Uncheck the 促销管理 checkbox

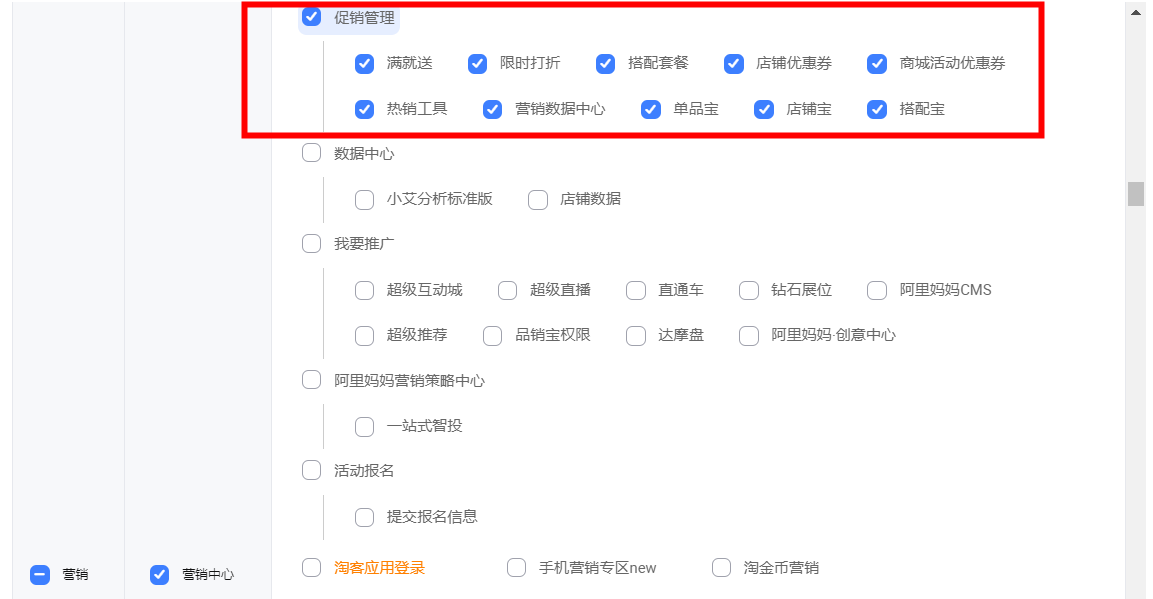pos(312,17)
